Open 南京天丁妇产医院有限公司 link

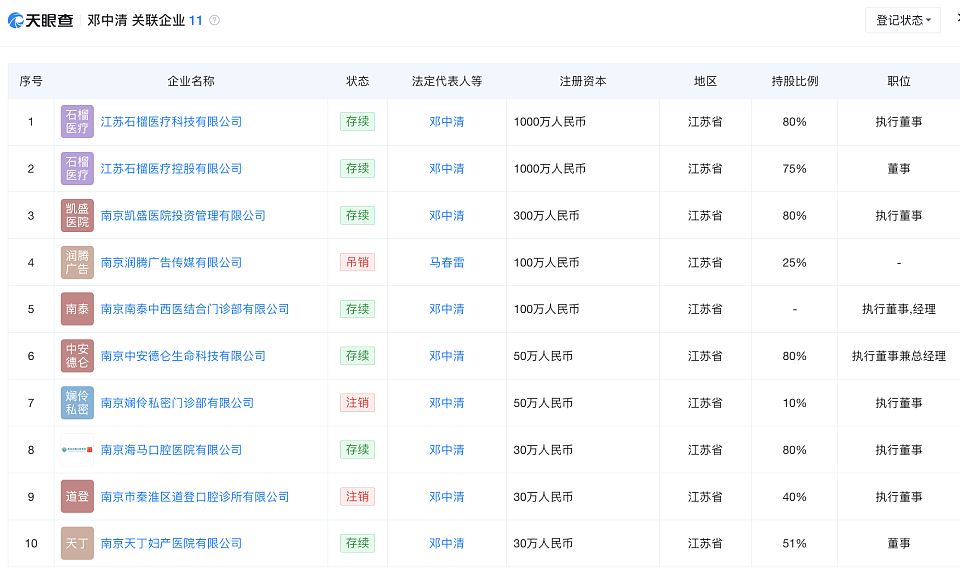tap(171, 543)
